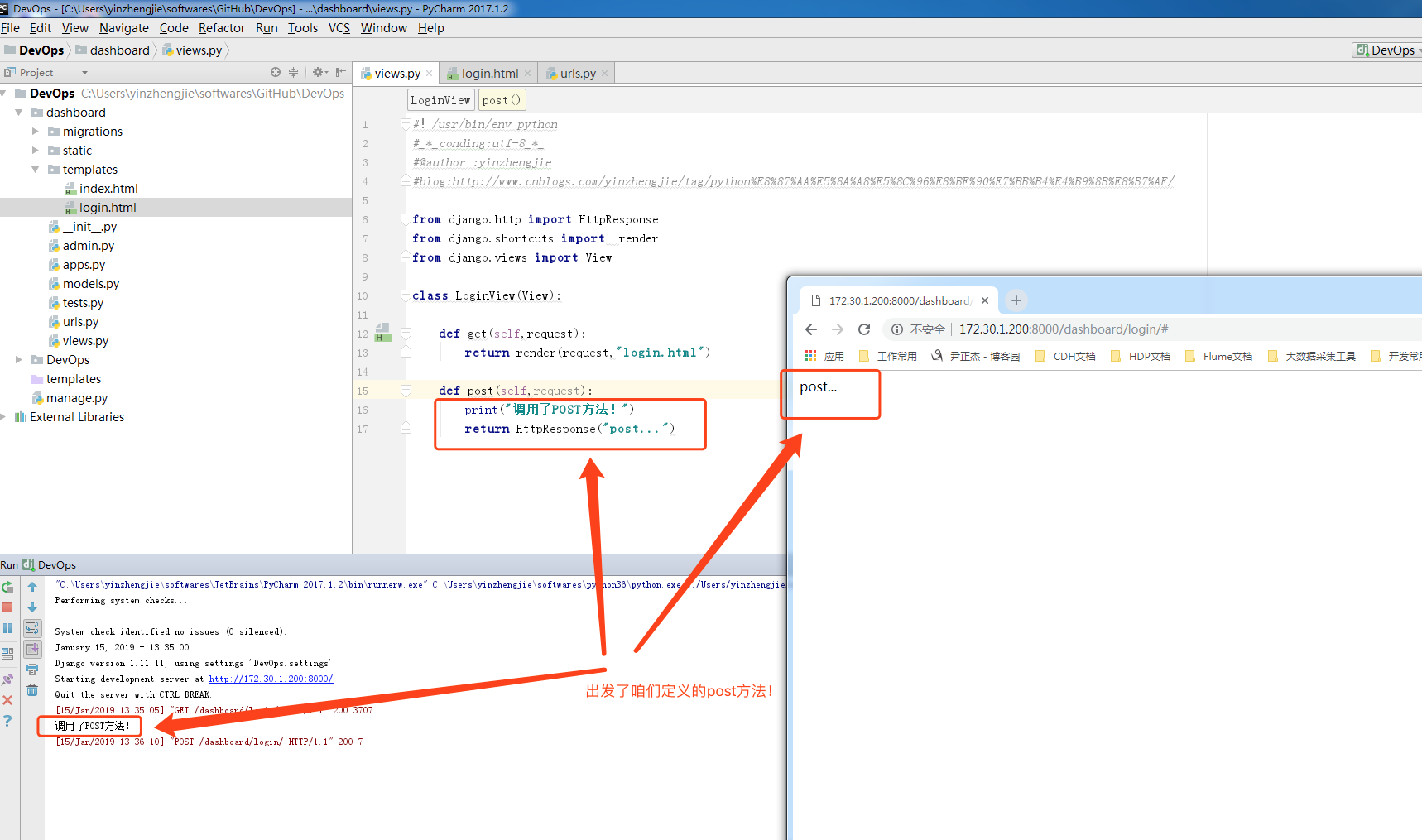Print the console output
The width and height of the screenshot is (1422, 840).
pyautogui.click(x=32, y=670)
